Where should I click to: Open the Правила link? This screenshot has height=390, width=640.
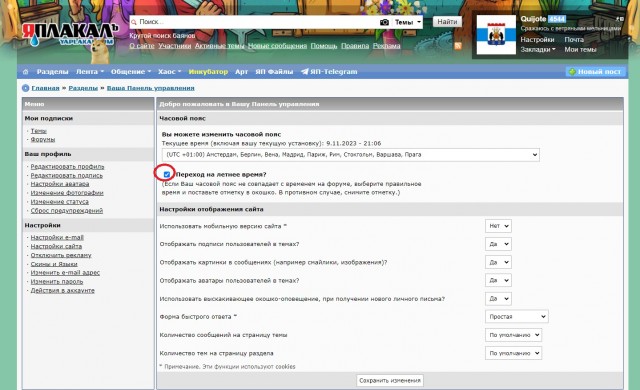pos(355,46)
